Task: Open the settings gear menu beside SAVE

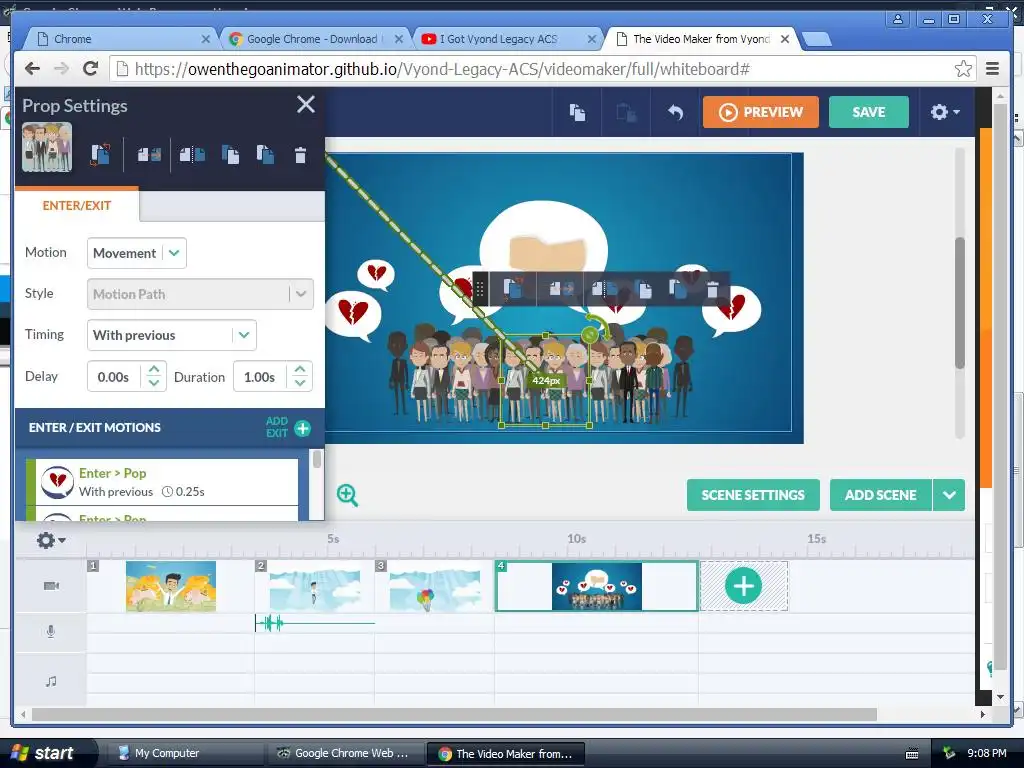Action: coord(944,112)
